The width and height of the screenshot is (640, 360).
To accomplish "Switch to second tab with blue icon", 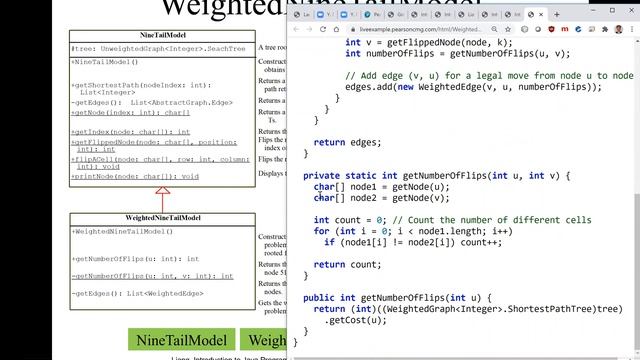I will (325, 15).
